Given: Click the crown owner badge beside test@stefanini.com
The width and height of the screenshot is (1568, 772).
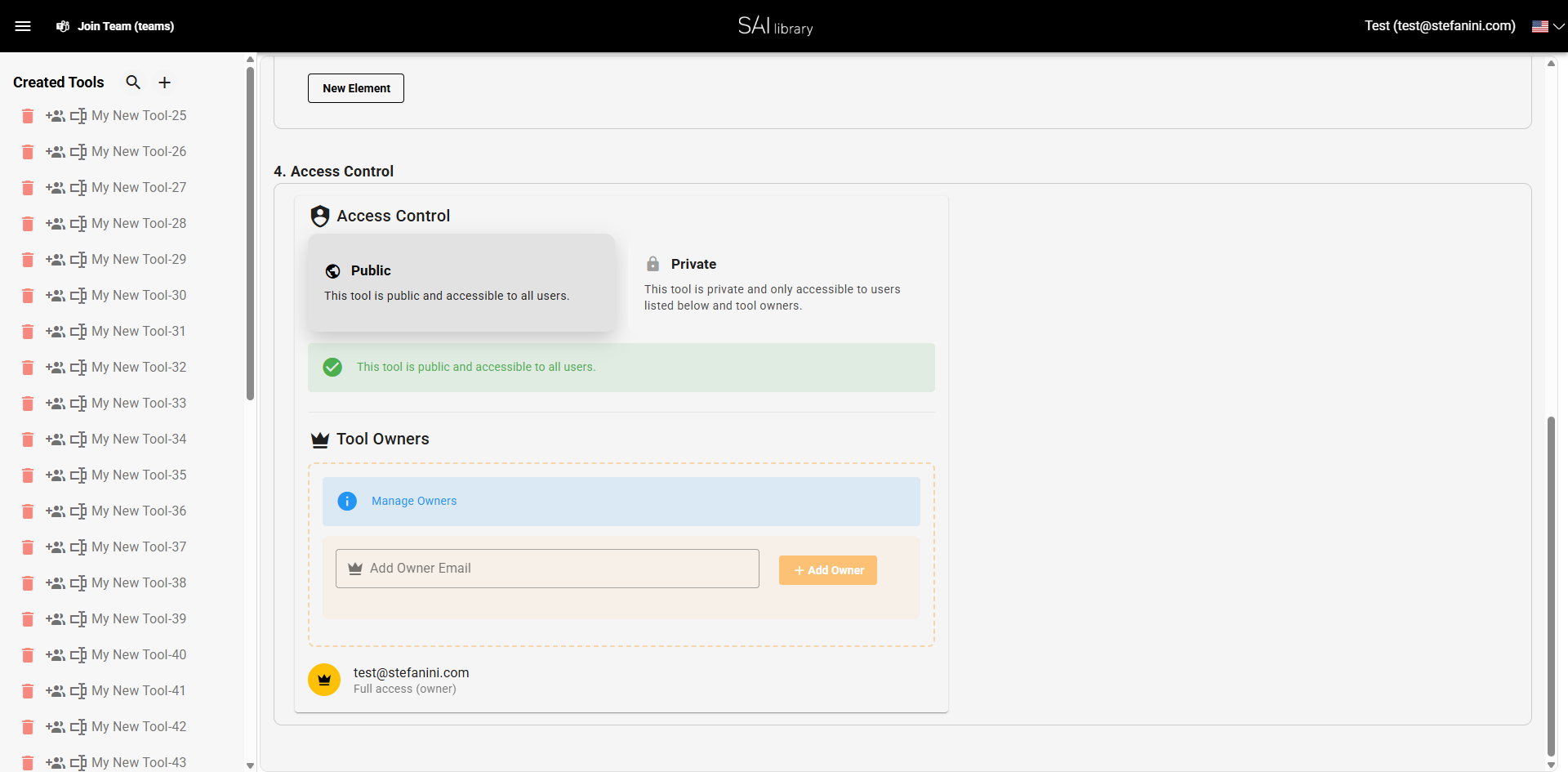Looking at the screenshot, I should click(x=324, y=679).
